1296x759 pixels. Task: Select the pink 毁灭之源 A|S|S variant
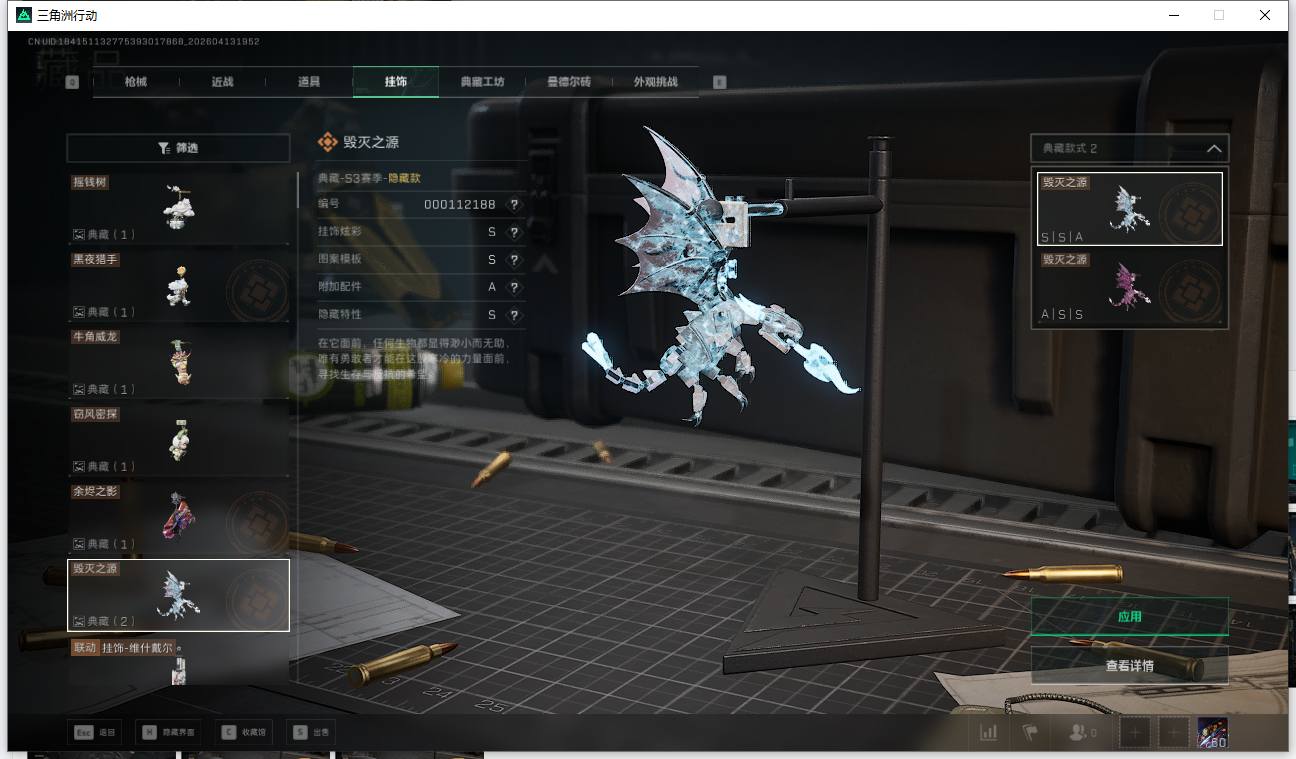tap(1129, 288)
